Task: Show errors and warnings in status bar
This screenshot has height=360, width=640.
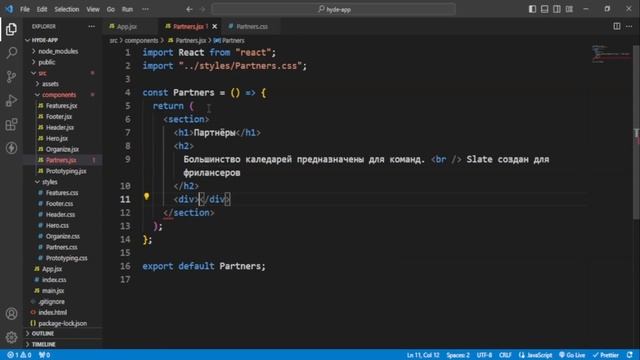Action: click(19, 355)
